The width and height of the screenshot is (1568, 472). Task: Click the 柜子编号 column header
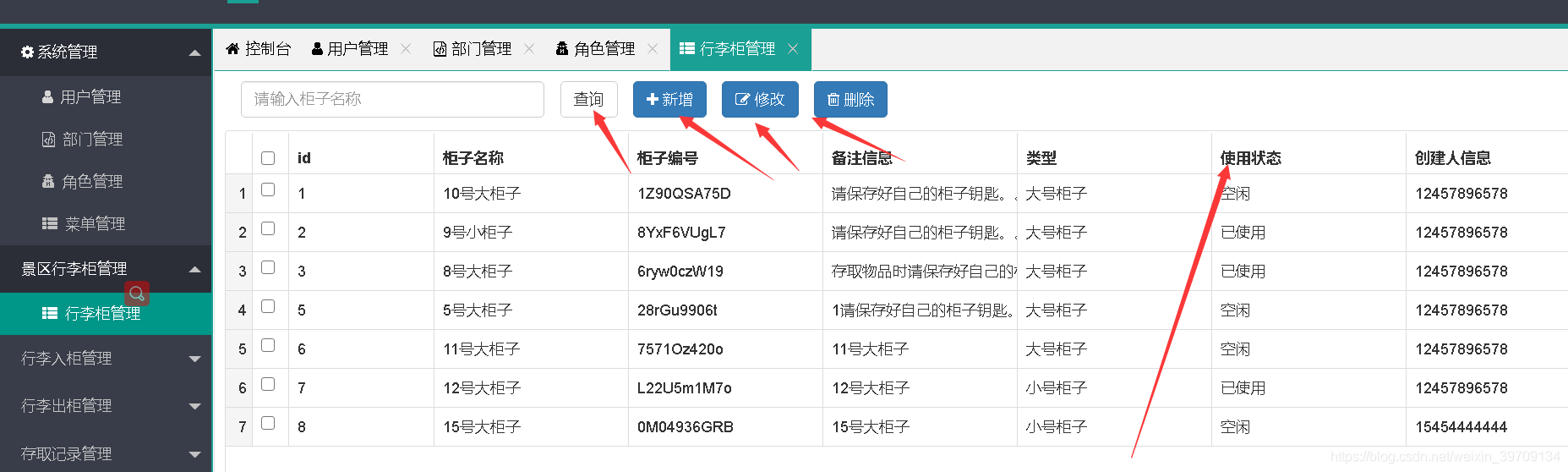pyautogui.click(x=668, y=158)
